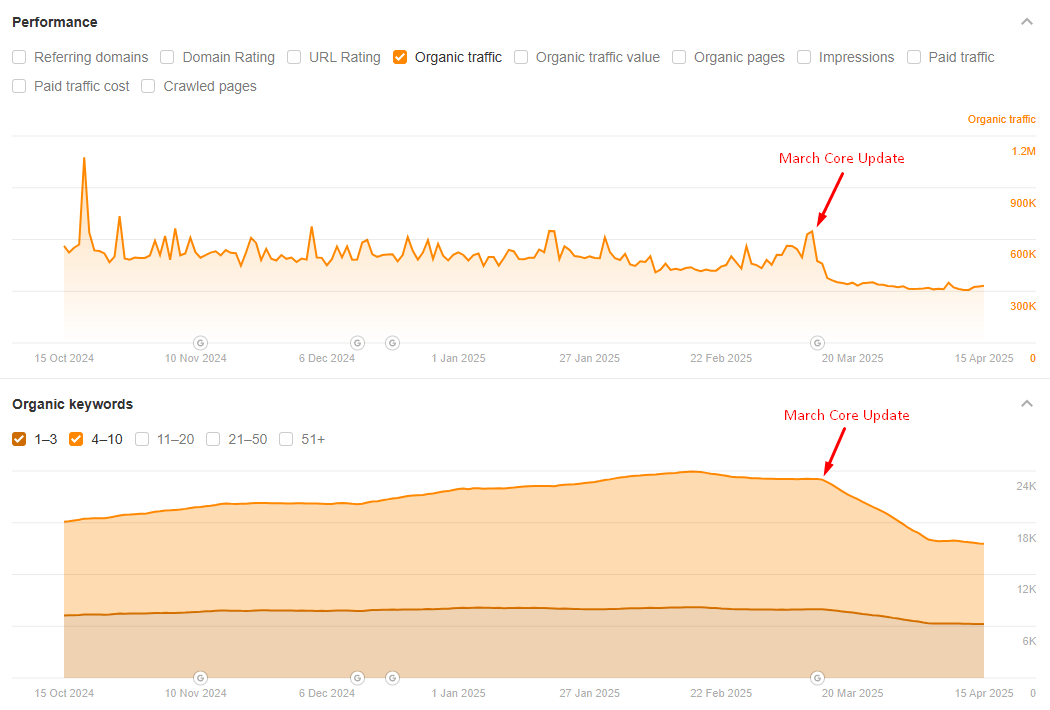Uncheck the Organic traffic metric

[400, 57]
